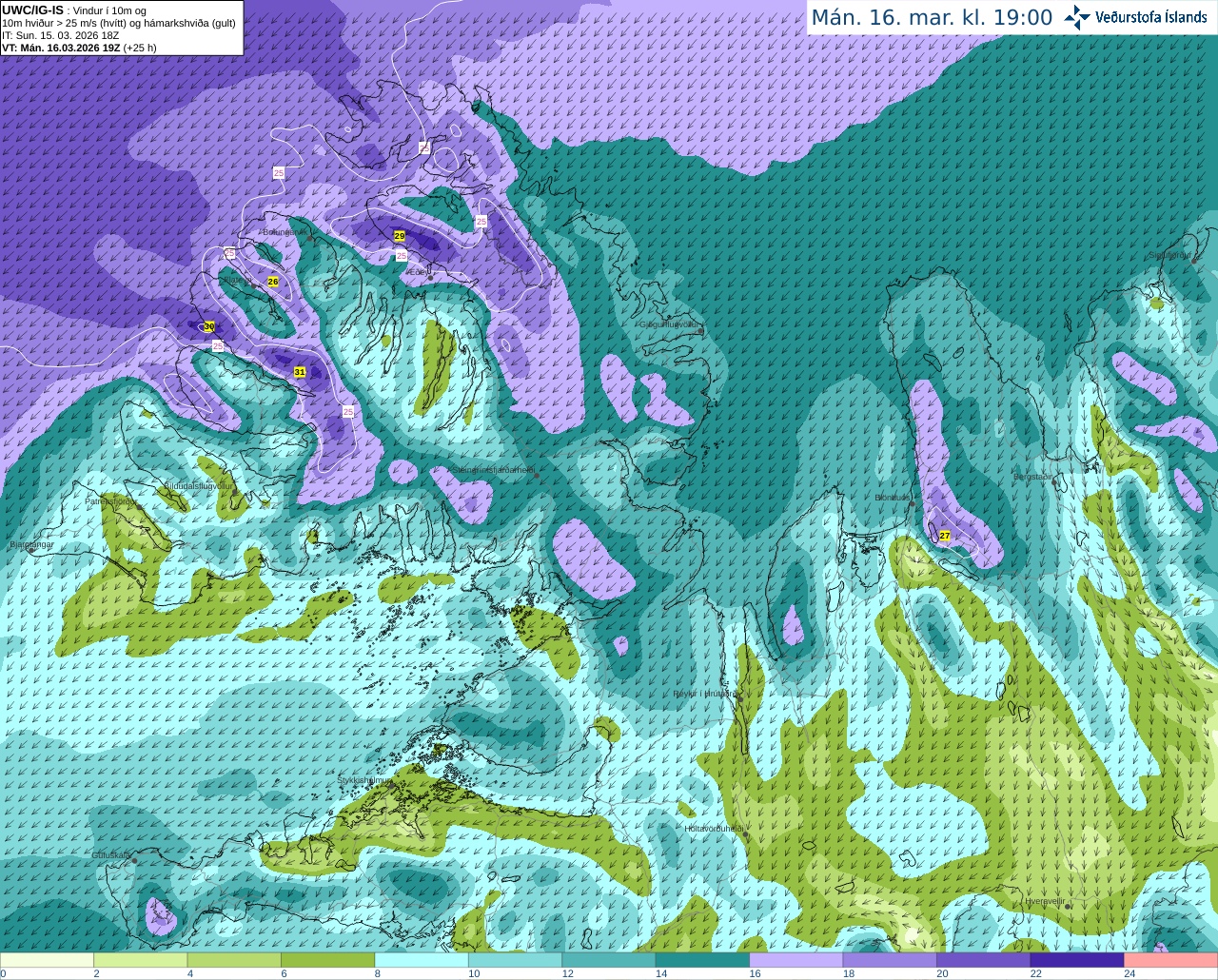Click the IT: Sun. 15. 03. 2026 18Z line

(x=61, y=35)
